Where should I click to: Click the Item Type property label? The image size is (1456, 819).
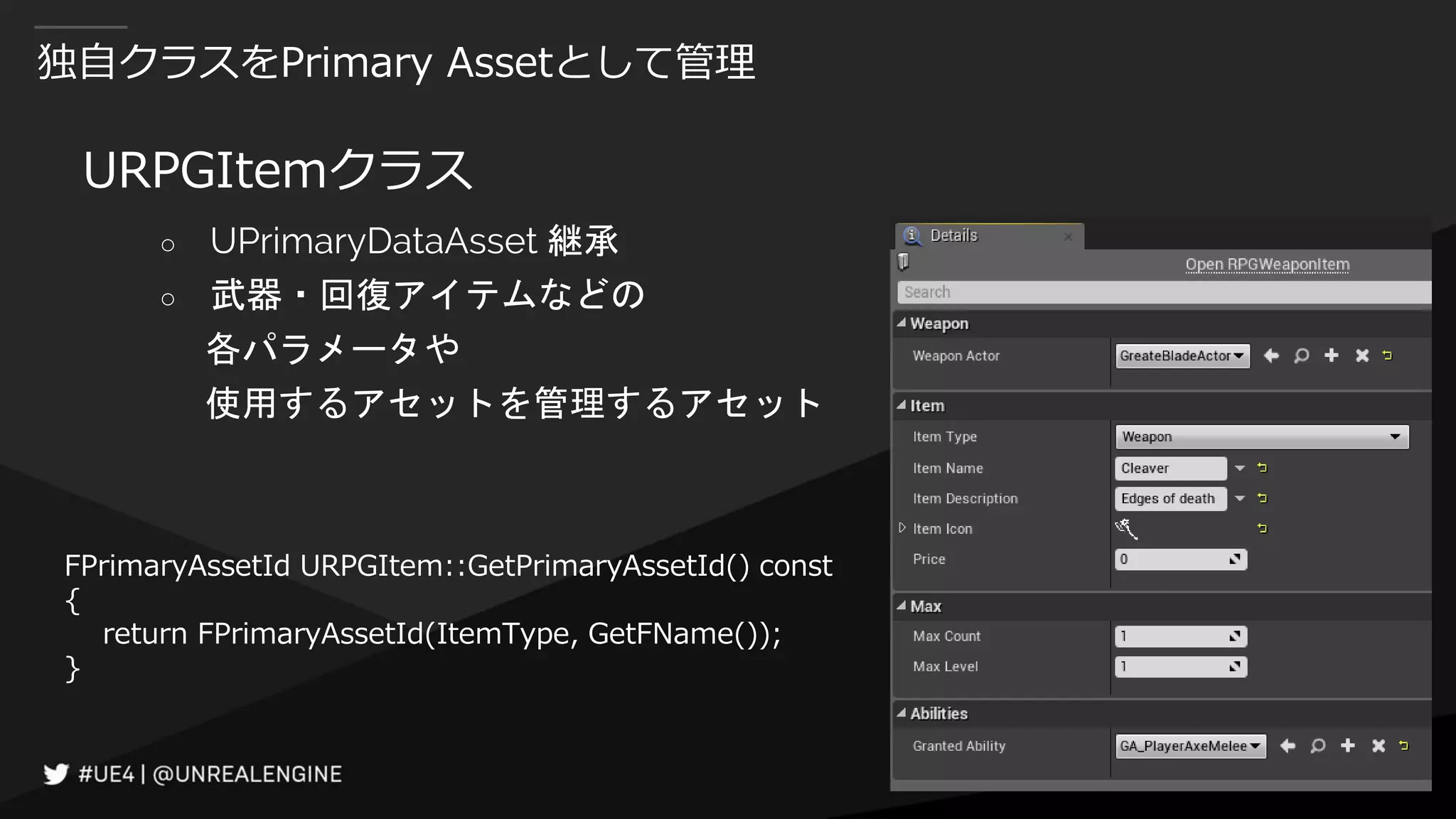coord(945,437)
